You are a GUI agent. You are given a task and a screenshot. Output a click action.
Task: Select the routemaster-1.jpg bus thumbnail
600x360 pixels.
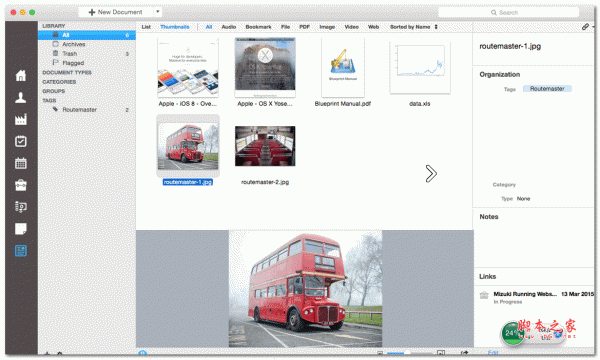pos(188,146)
